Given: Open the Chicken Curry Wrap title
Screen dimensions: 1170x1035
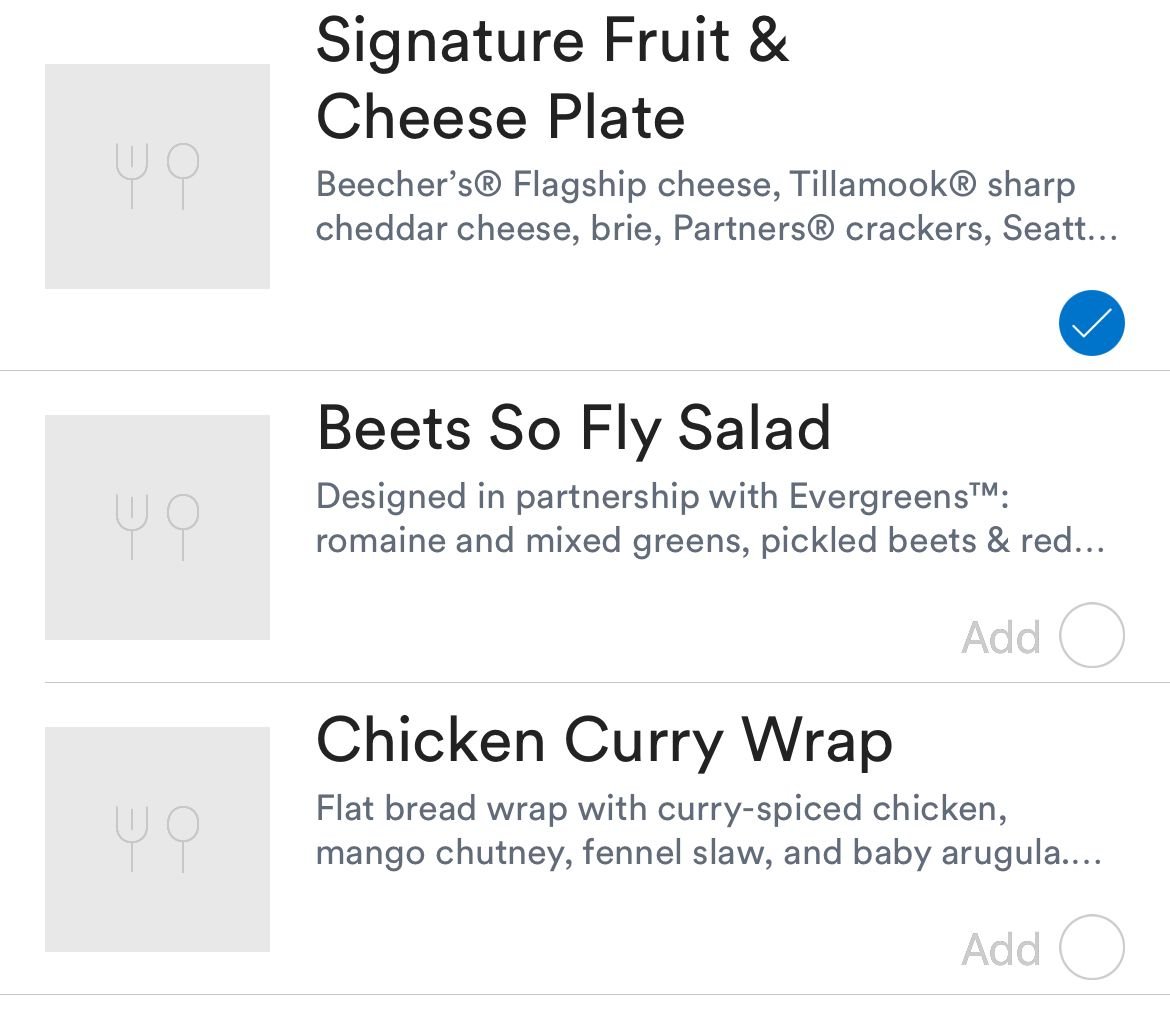Looking at the screenshot, I should click(x=604, y=740).
